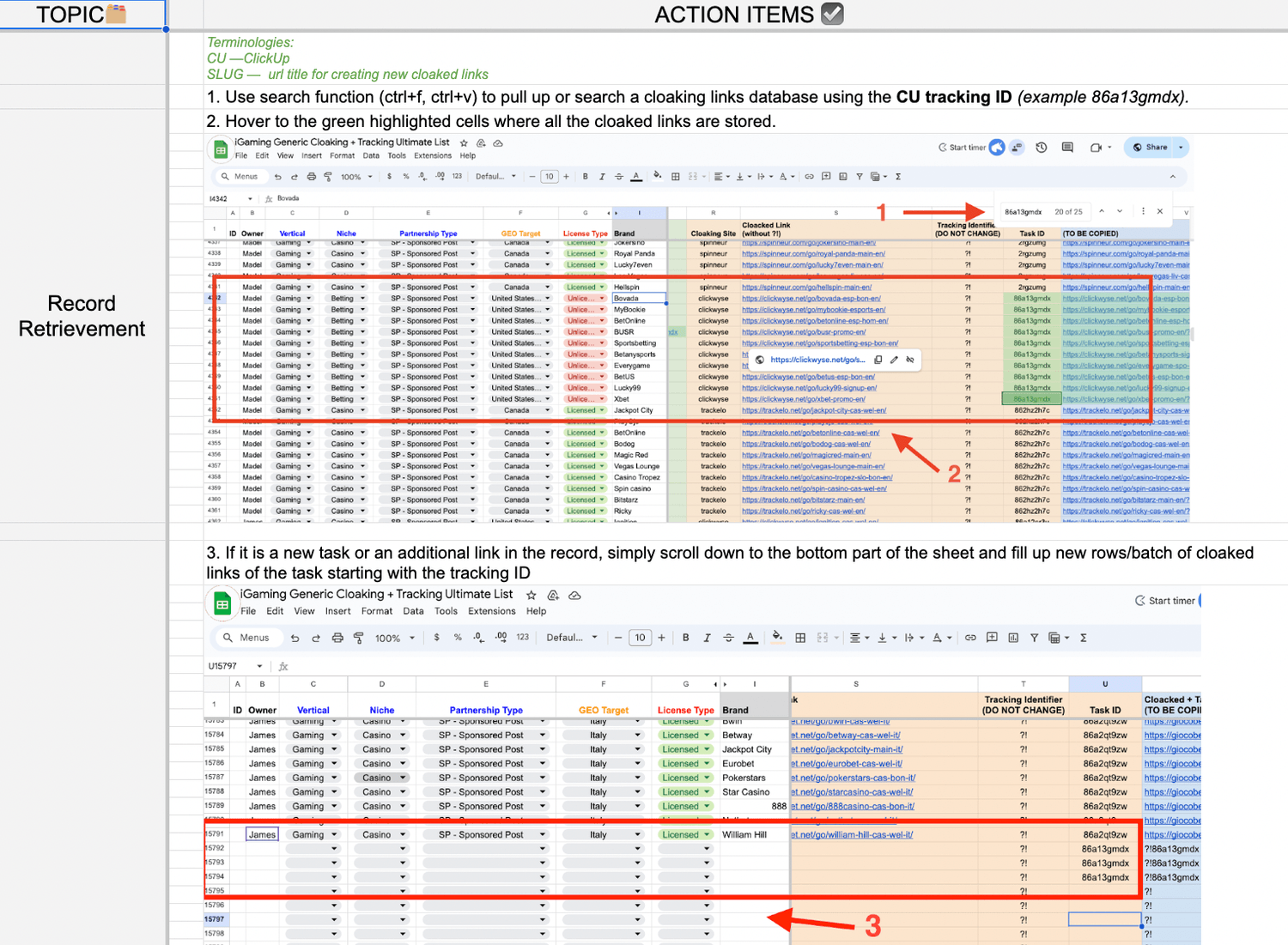Image resolution: width=1288 pixels, height=945 pixels.
Task: Open the betway-cas-wel-it link
Action: (x=846, y=735)
